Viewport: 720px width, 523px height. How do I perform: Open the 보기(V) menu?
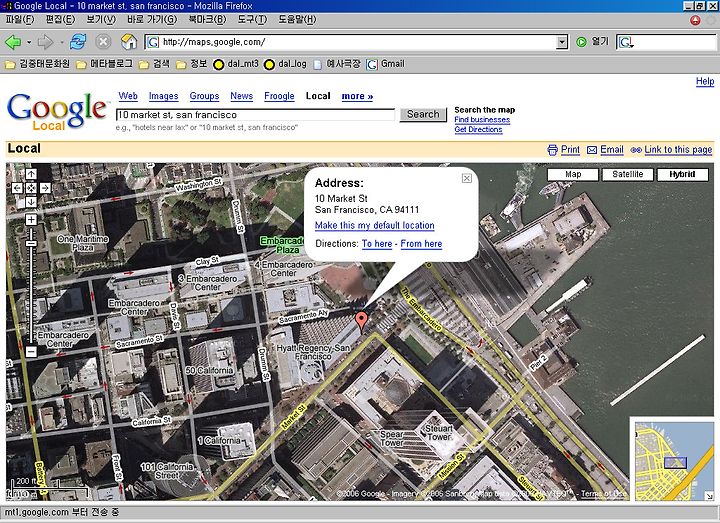coord(101,19)
